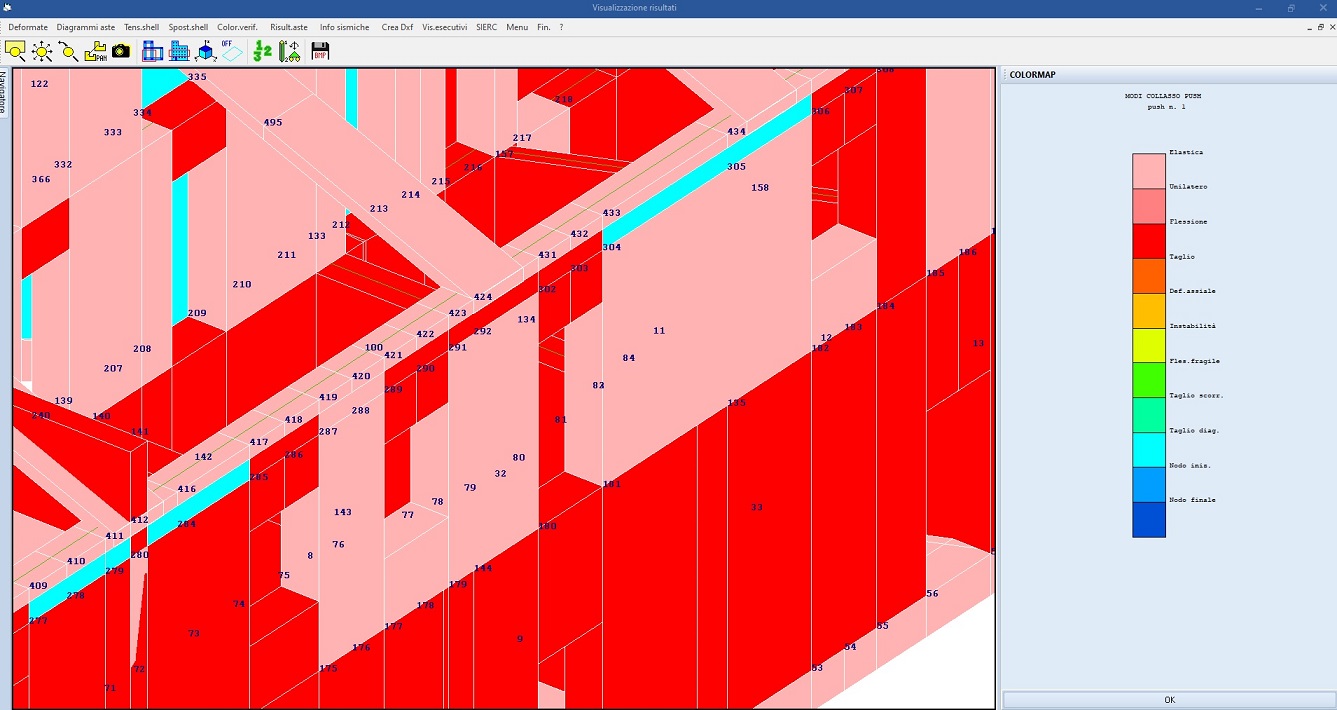This screenshot has height=710, width=1337.
Task: Click the camera snapshot icon
Action: tap(121, 51)
